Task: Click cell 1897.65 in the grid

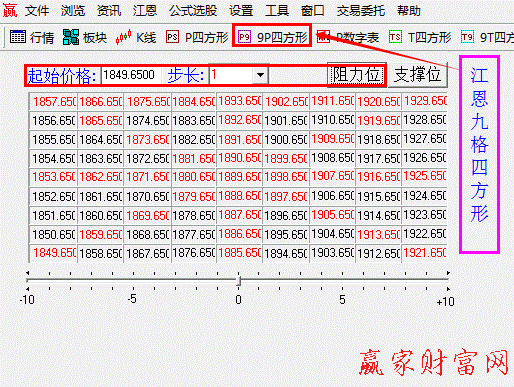Action: pyautogui.click(x=286, y=197)
